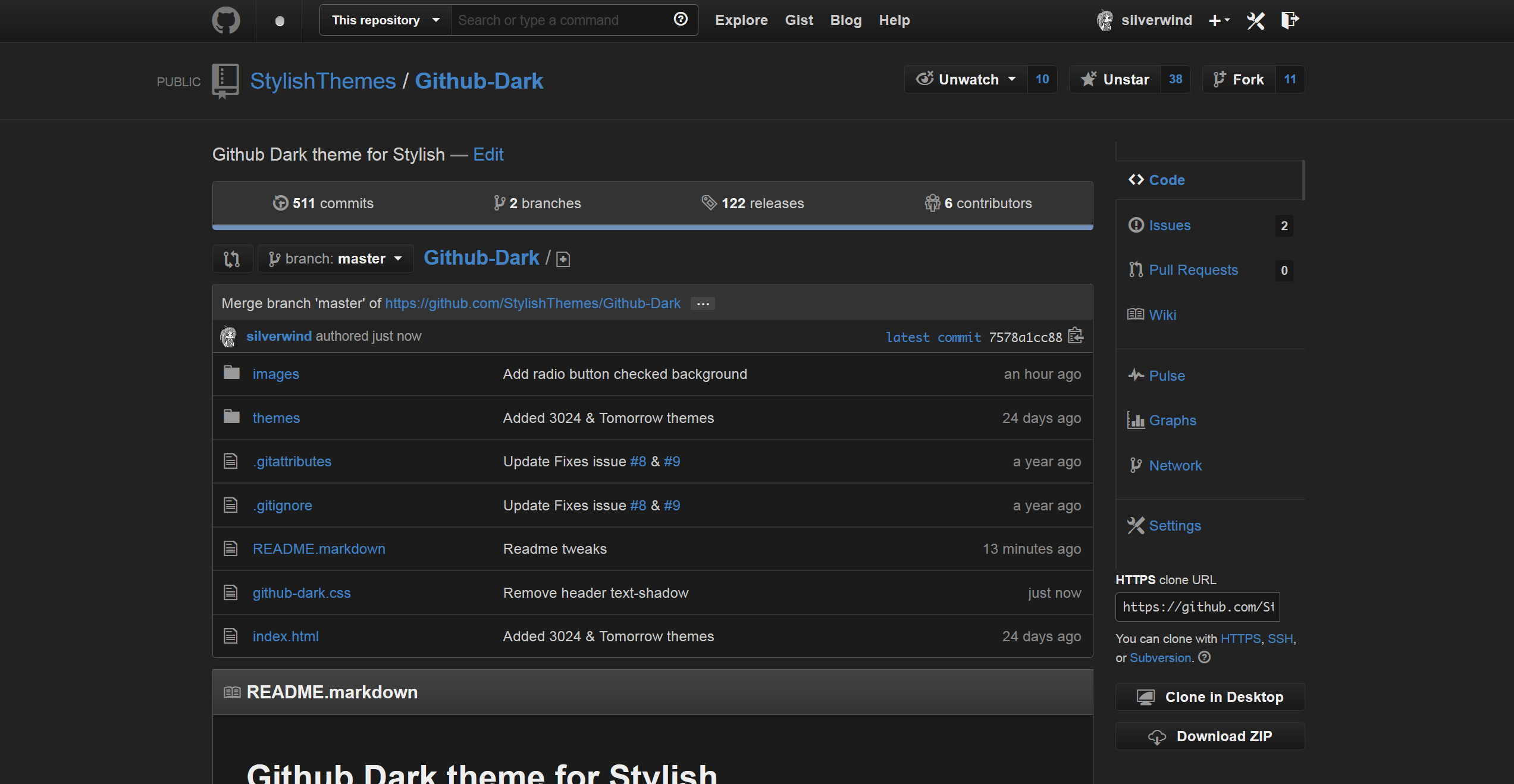Open the themes folder link
Viewport: 1514px width, 784px height.
276,418
